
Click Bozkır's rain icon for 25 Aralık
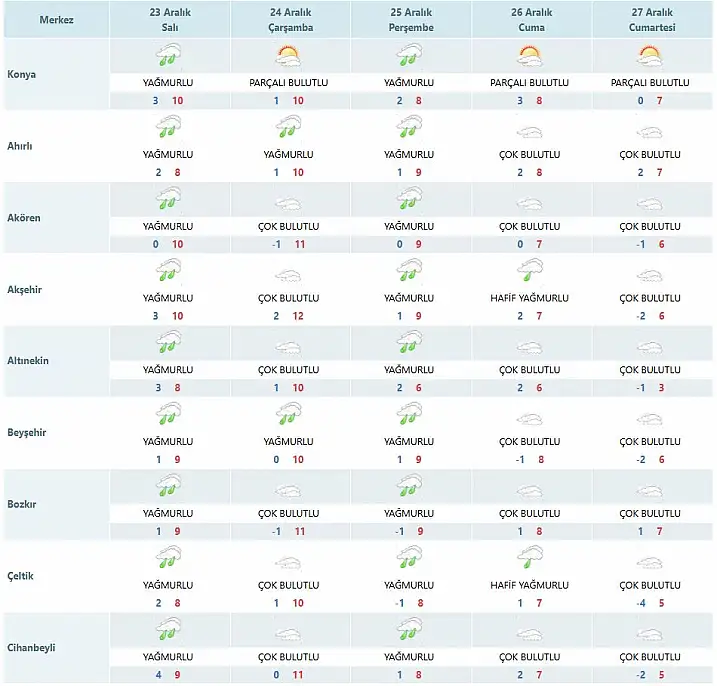click(x=408, y=487)
